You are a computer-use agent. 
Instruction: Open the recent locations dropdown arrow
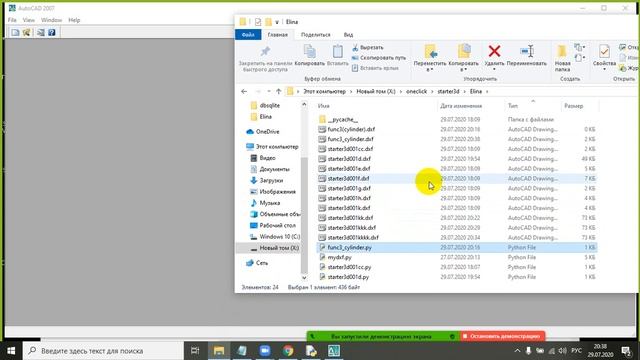(269, 91)
